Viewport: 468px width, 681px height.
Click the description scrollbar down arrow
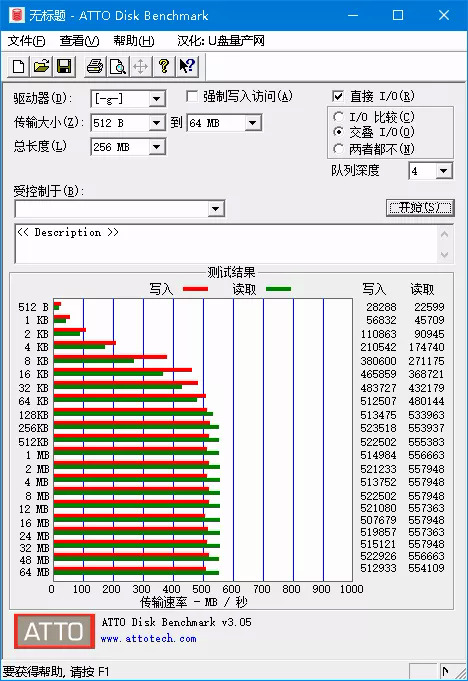click(x=444, y=255)
